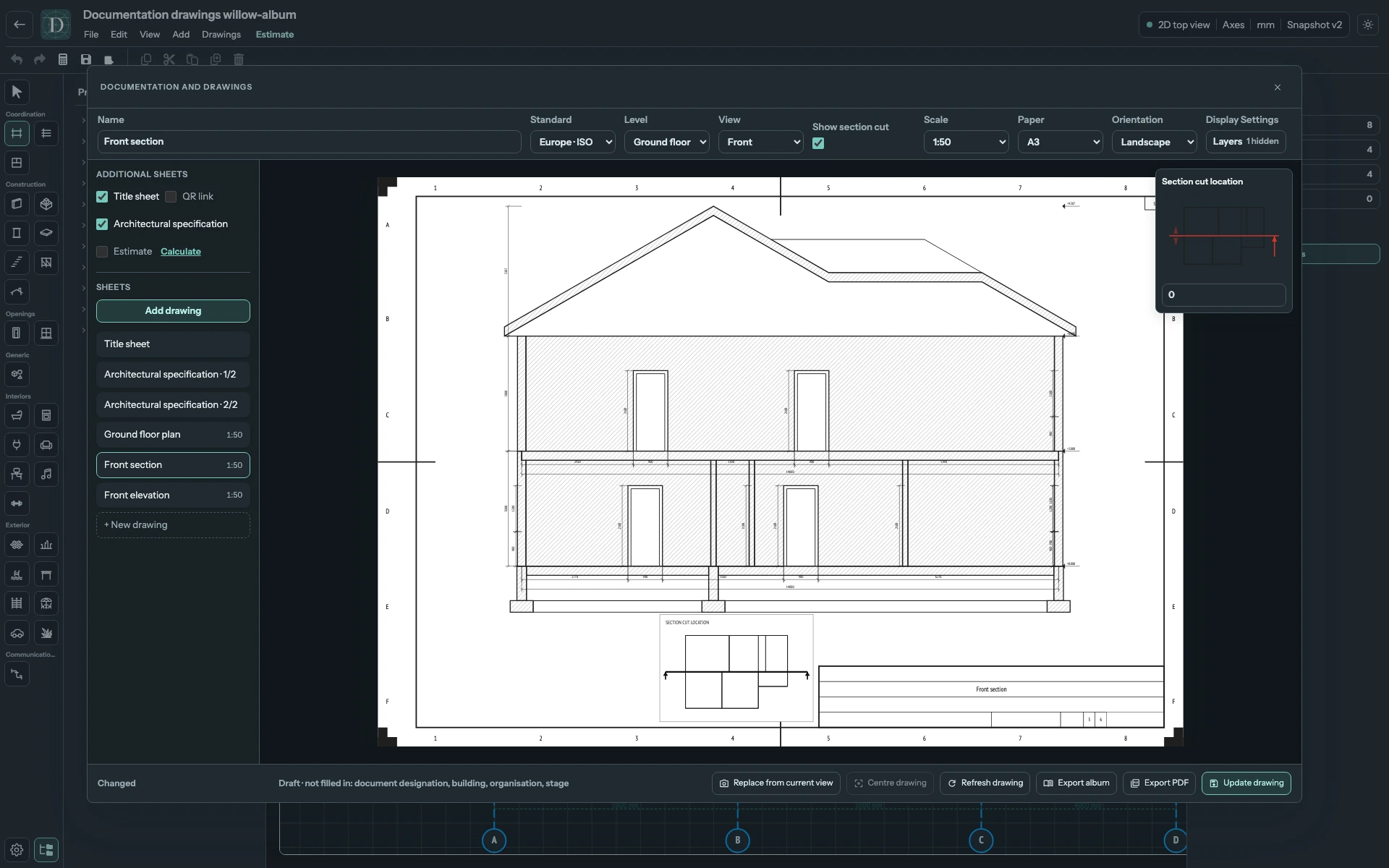1389x868 pixels.
Task: Uncheck the Title sheet checkbox
Action: [x=102, y=197]
